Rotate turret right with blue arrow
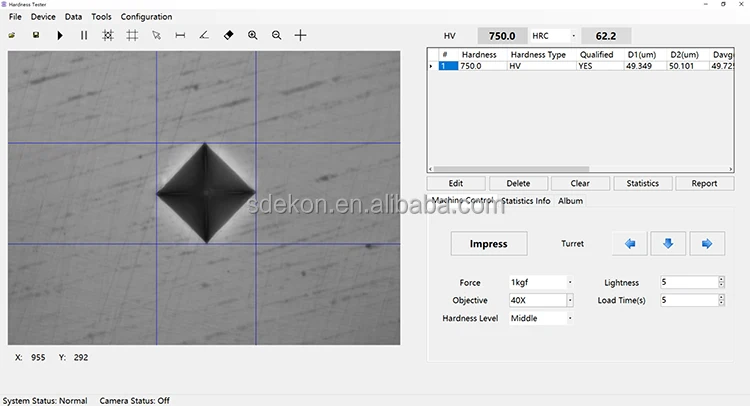 (707, 243)
